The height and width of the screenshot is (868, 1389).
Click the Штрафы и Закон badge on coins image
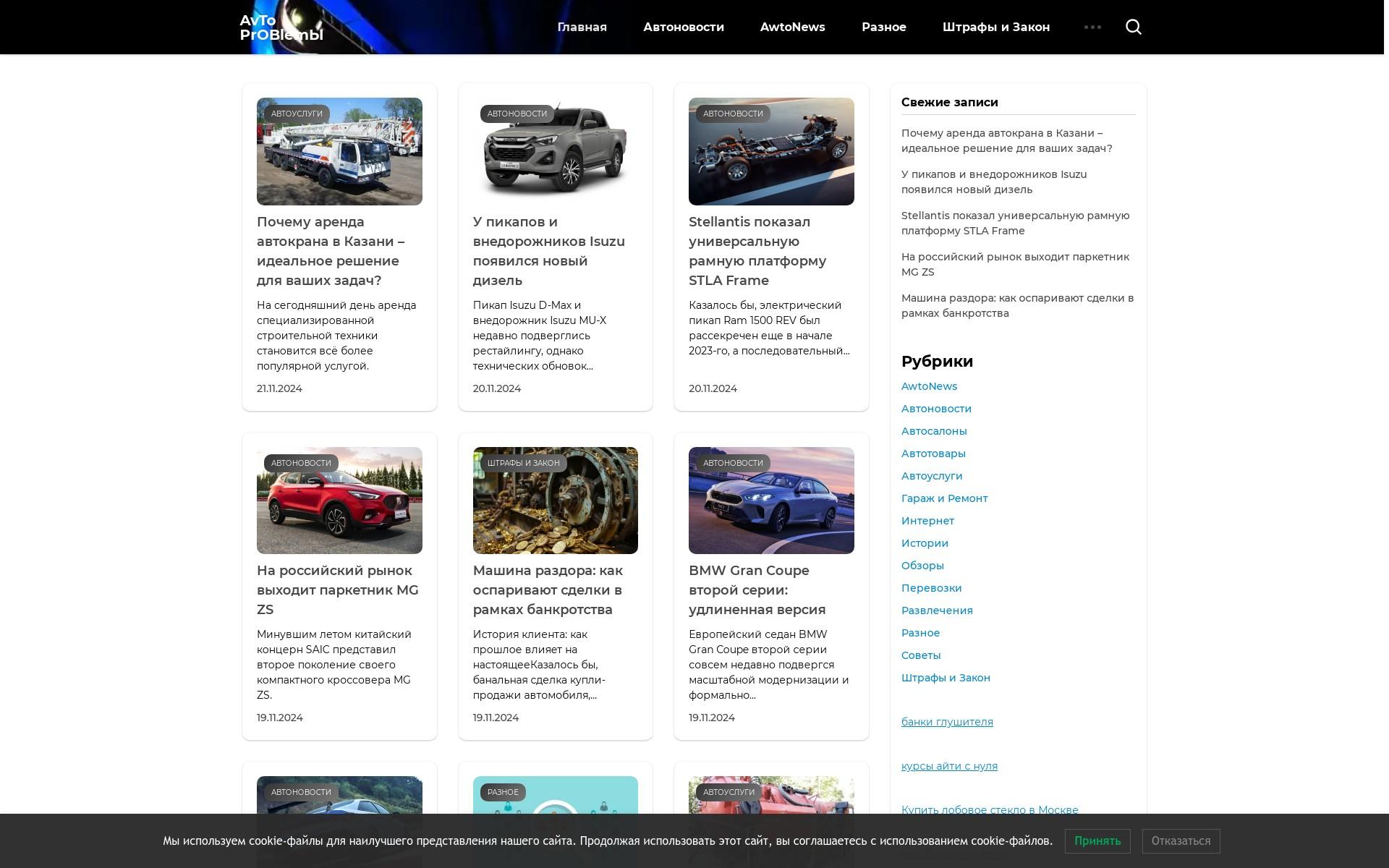(x=523, y=463)
